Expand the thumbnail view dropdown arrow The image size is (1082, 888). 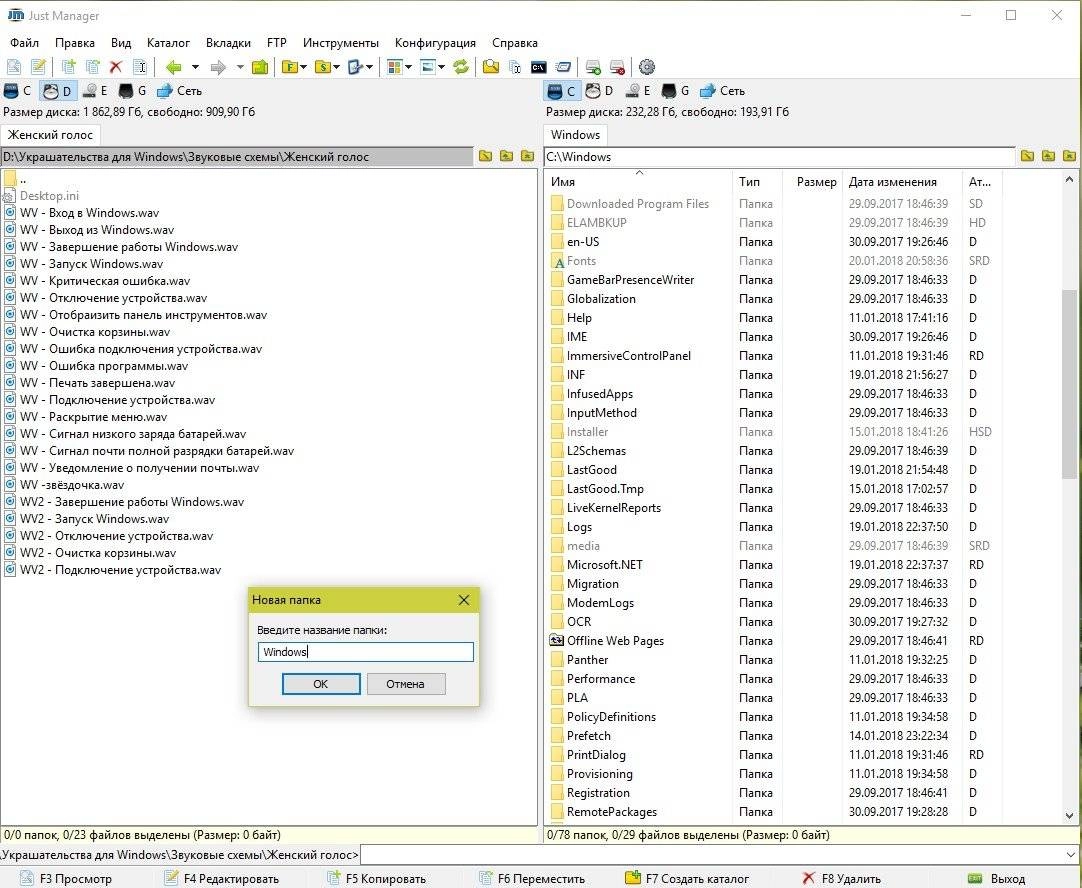coord(442,67)
